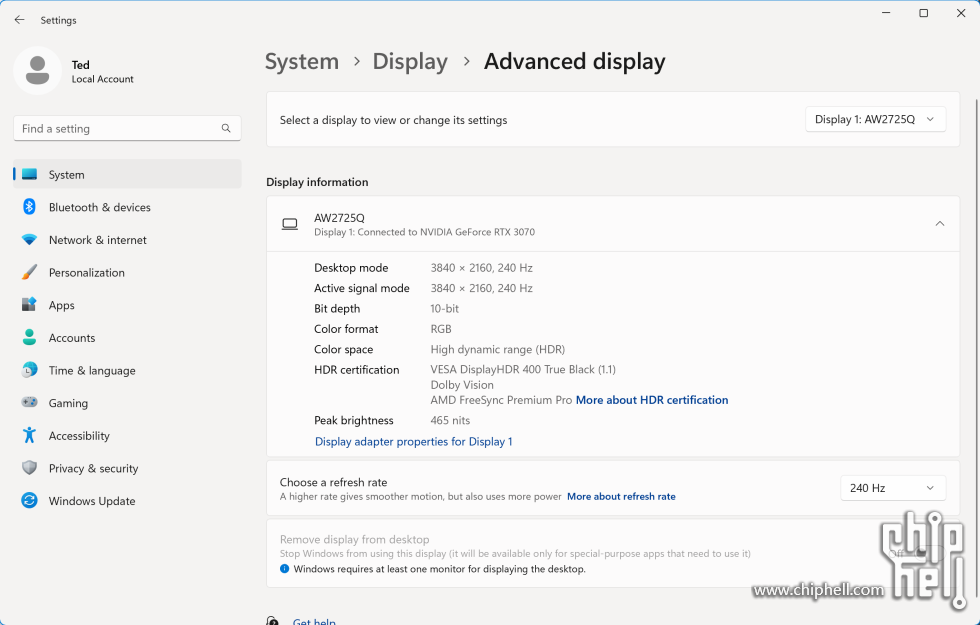
Task: Click the Apps icon in sidebar
Action: pos(29,304)
